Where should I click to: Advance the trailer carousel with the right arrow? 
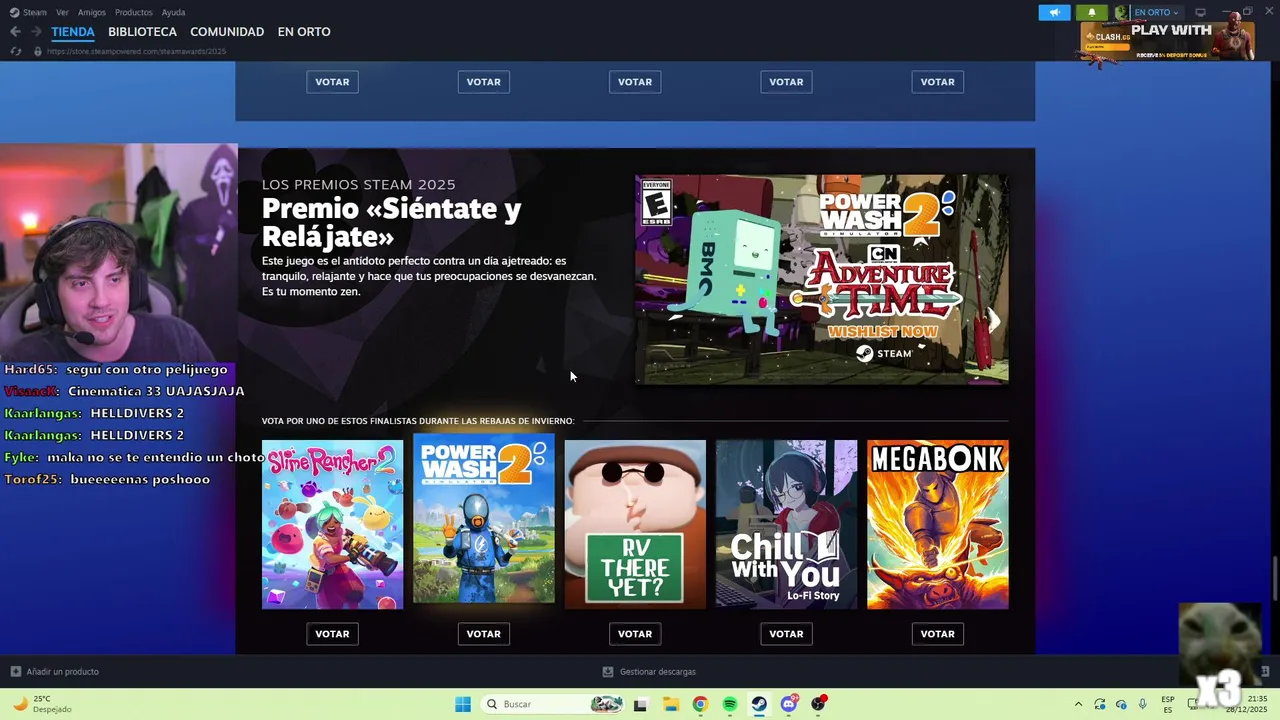click(x=993, y=320)
